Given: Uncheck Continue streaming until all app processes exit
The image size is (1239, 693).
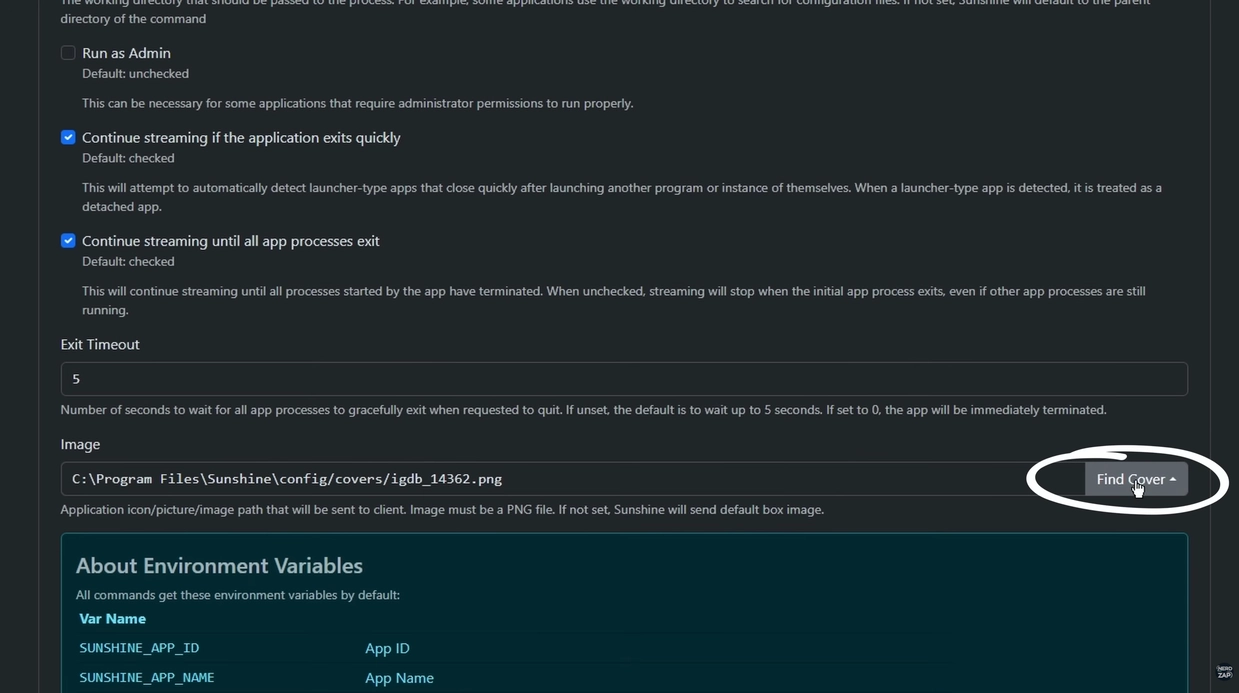Looking at the screenshot, I should (68, 241).
